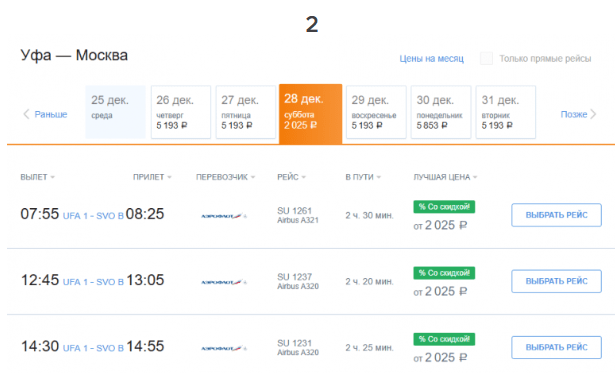Choose flight SU 1261 with ВЫБРАТЬ РЕЙС

coord(556,215)
